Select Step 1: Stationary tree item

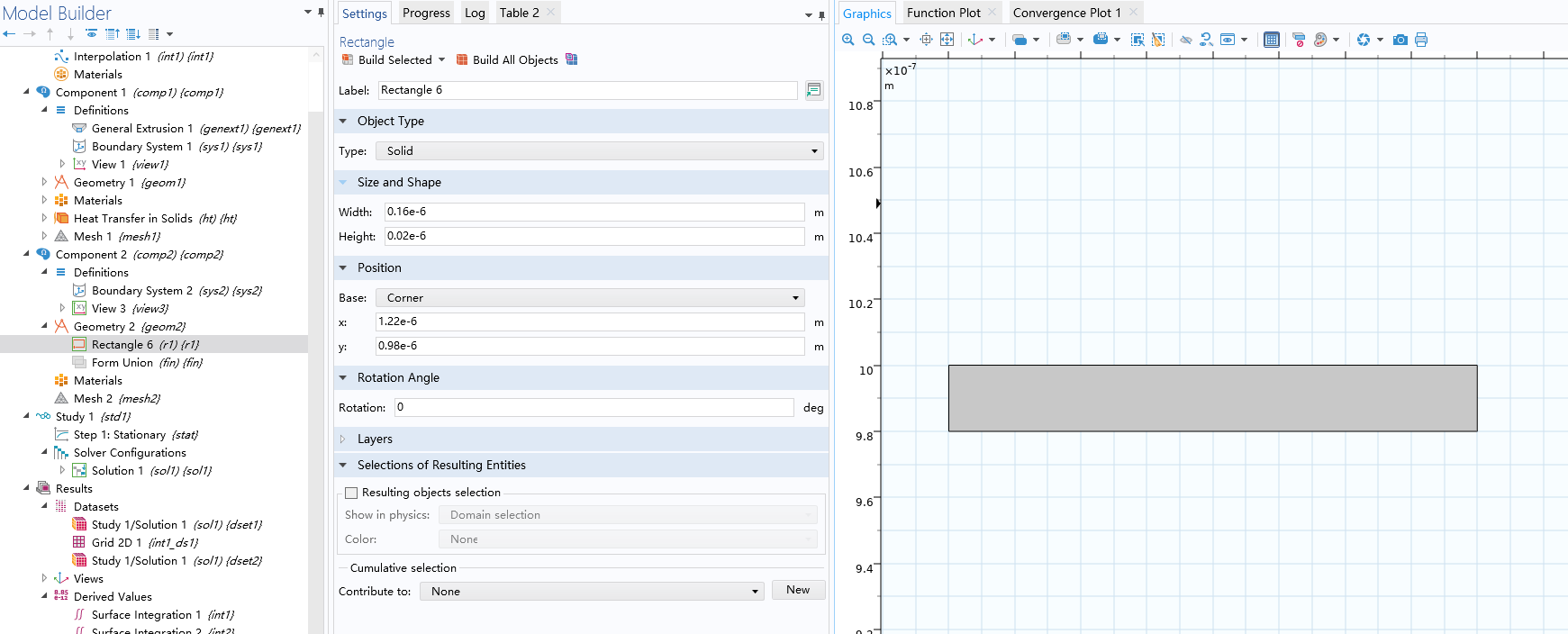[127, 434]
